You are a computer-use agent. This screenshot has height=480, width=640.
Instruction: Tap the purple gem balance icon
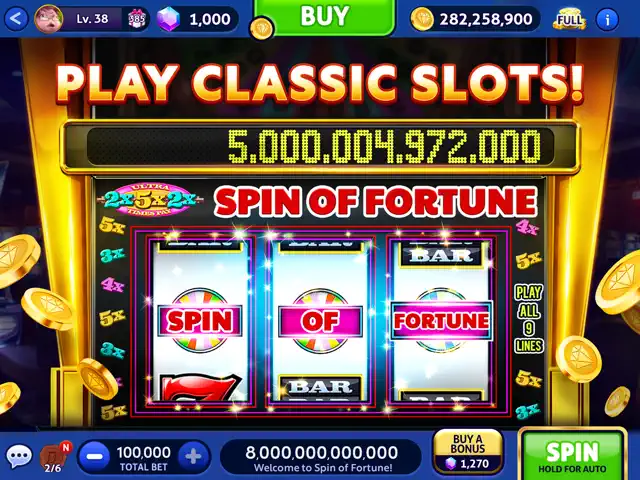169,19
